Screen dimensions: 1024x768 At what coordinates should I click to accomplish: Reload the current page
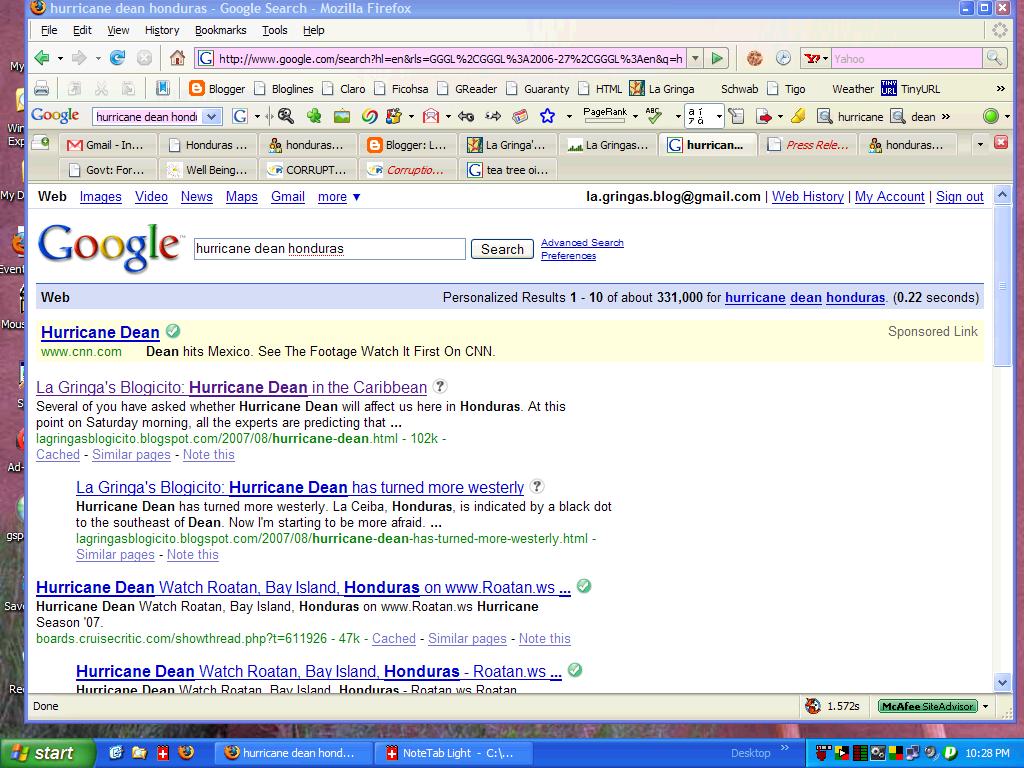(118, 58)
